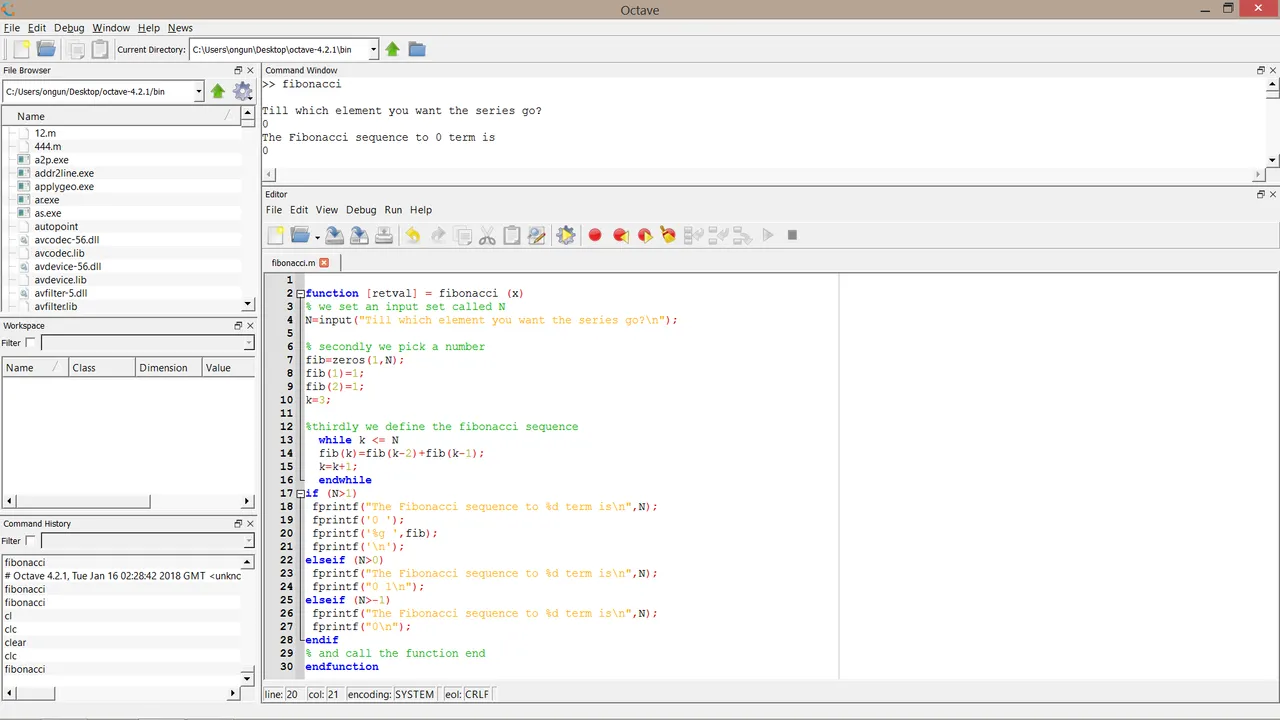The width and height of the screenshot is (1280, 720).
Task: Click Paste icon in main toolbar
Action: click(x=99, y=49)
